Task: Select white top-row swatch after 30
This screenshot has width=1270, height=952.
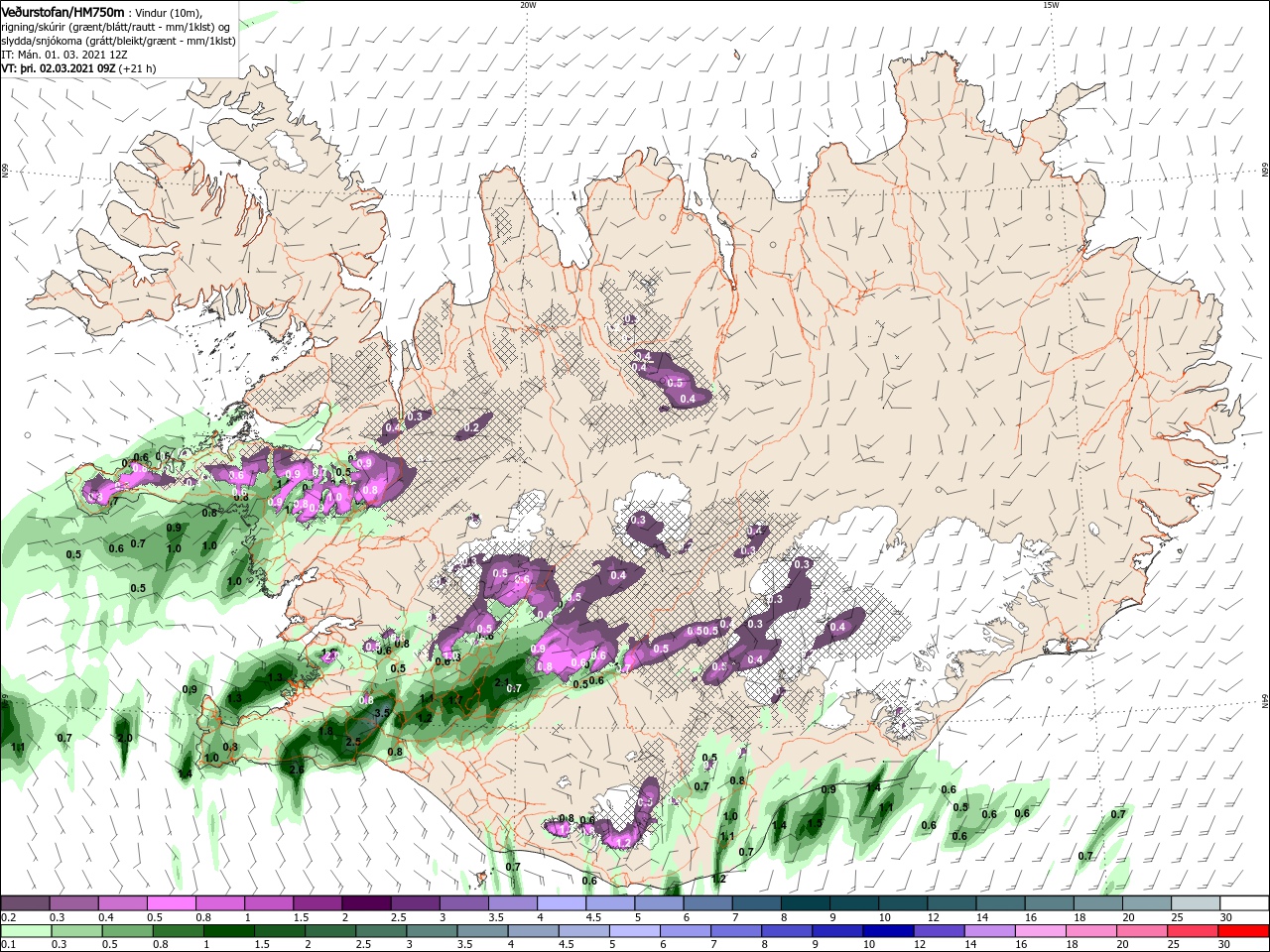Action: tap(1244, 903)
